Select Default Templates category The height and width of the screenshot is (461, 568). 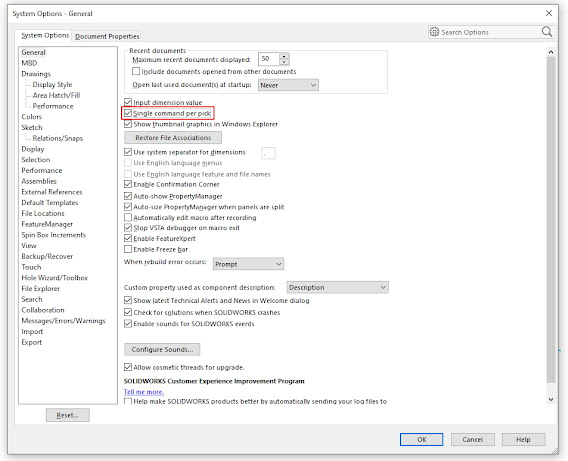[x=50, y=202]
